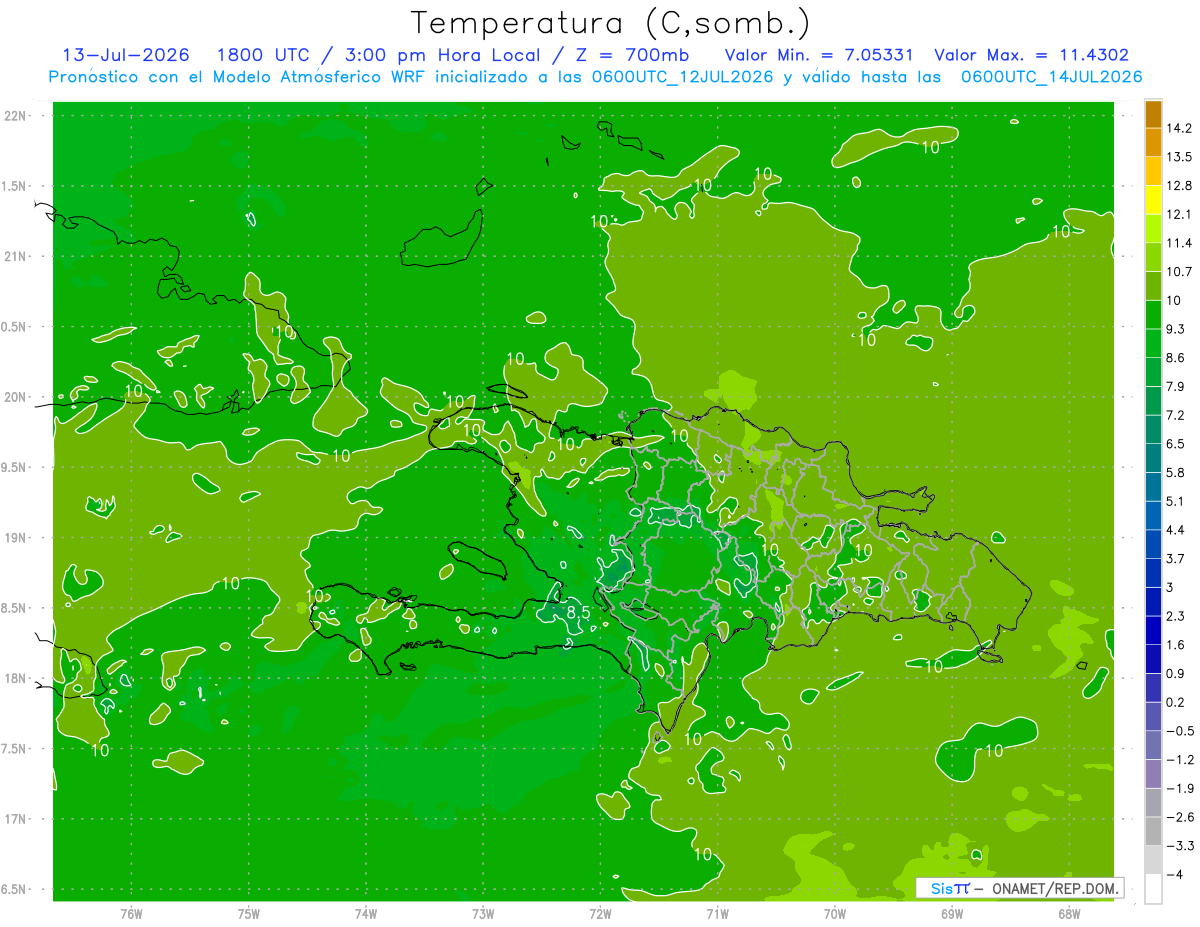Select the "72W" longitude label

(600, 914)
